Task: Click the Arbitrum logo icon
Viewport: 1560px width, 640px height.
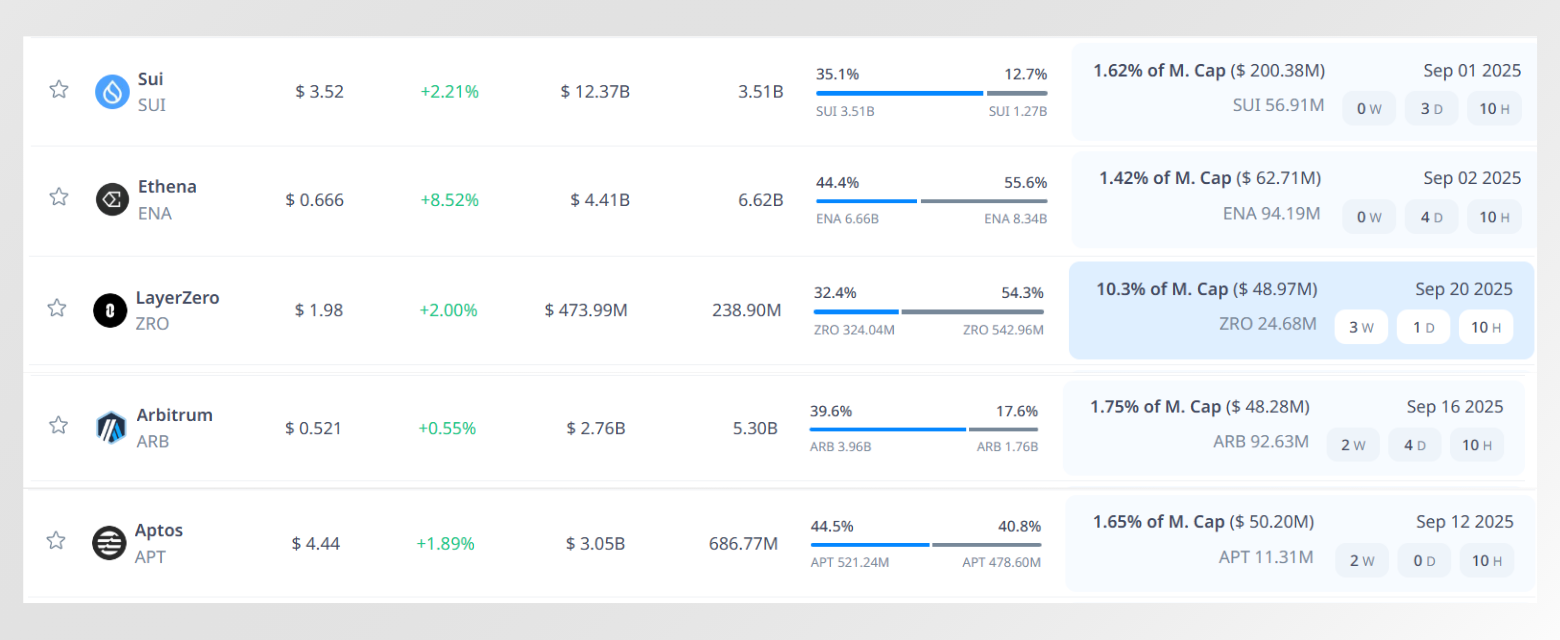Action: (110, 427)
